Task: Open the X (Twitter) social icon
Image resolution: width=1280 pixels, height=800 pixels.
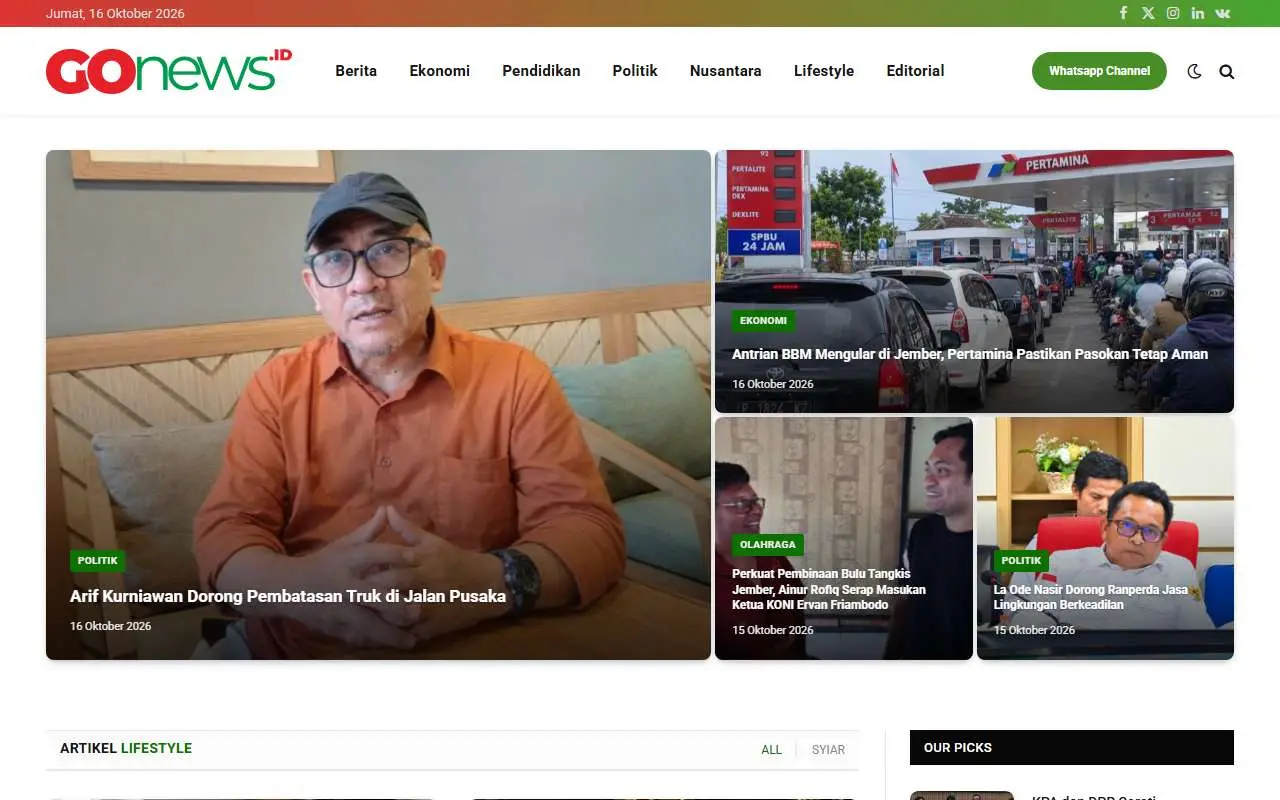Action: click(x=1148, y=13)
